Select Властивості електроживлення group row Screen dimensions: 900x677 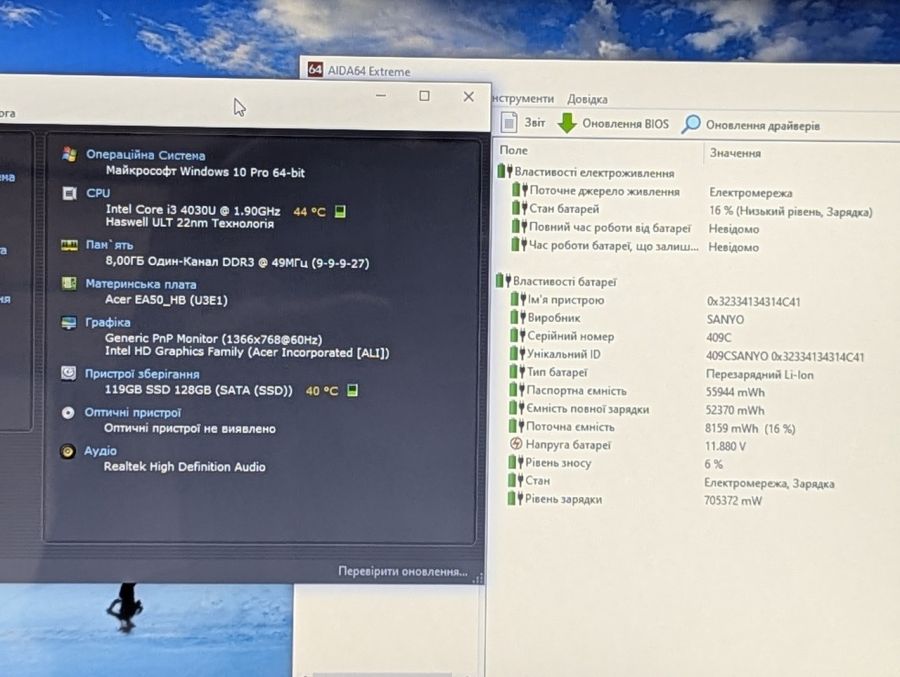pyautogui.click(x=586, y=172)
